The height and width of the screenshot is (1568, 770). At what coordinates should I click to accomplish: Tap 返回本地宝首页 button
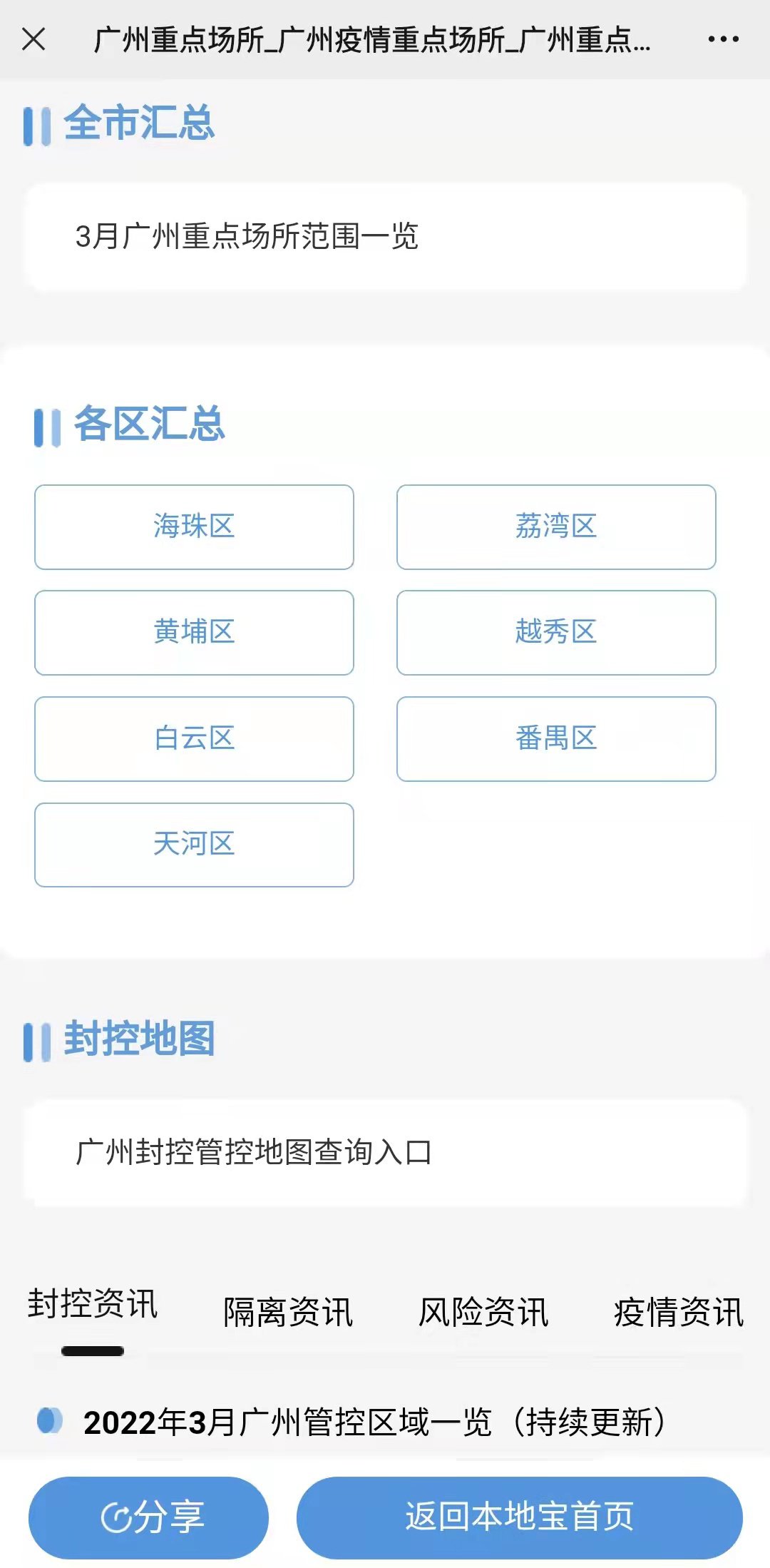(519, 1517)
